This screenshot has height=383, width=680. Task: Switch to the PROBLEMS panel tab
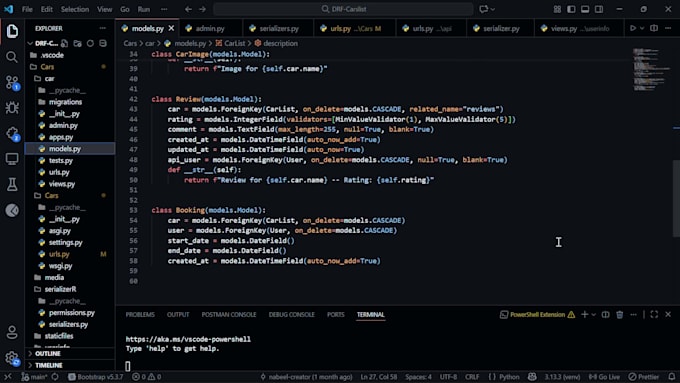(140, 314)
